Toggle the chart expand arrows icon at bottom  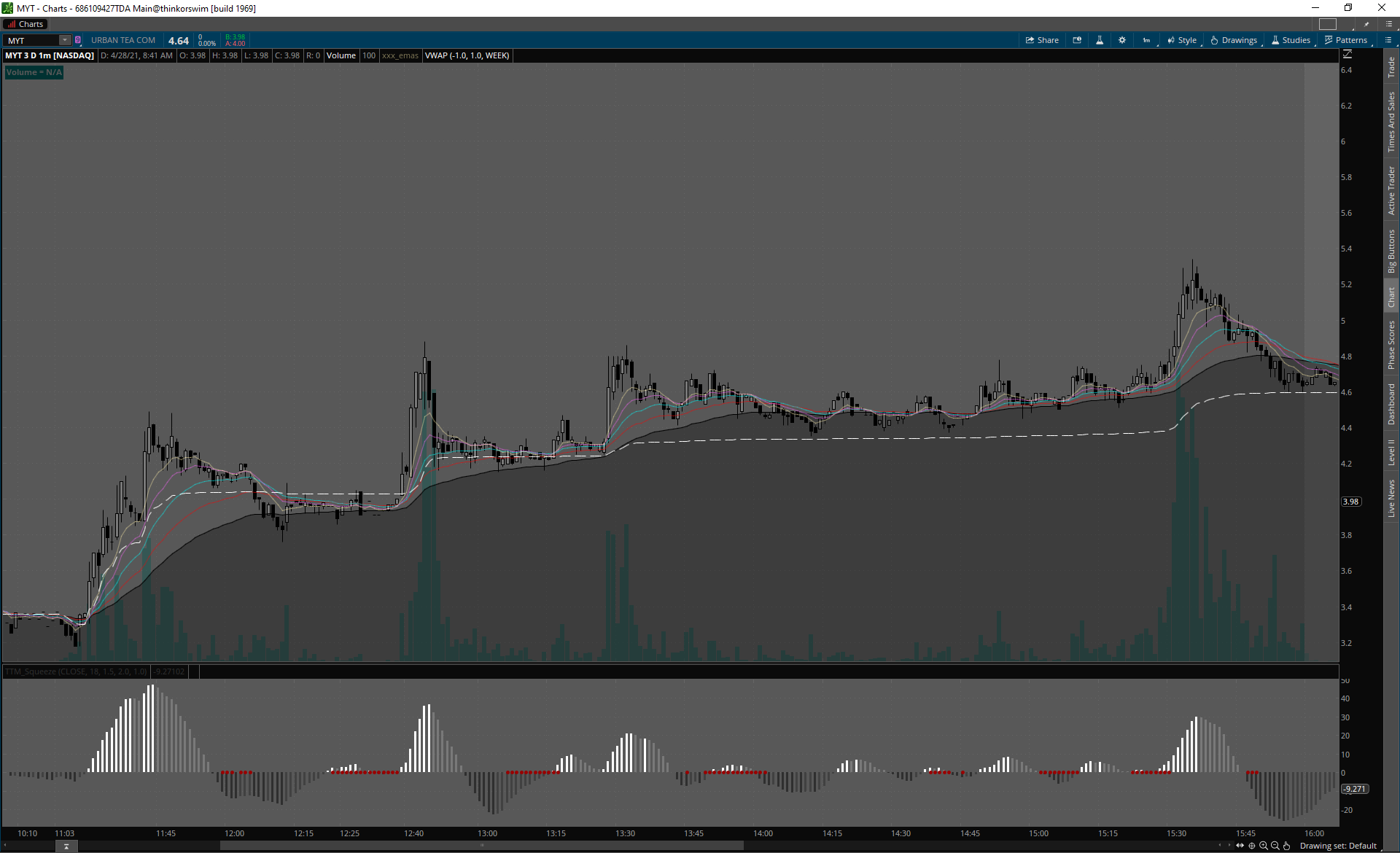(x=1240, y=846)
